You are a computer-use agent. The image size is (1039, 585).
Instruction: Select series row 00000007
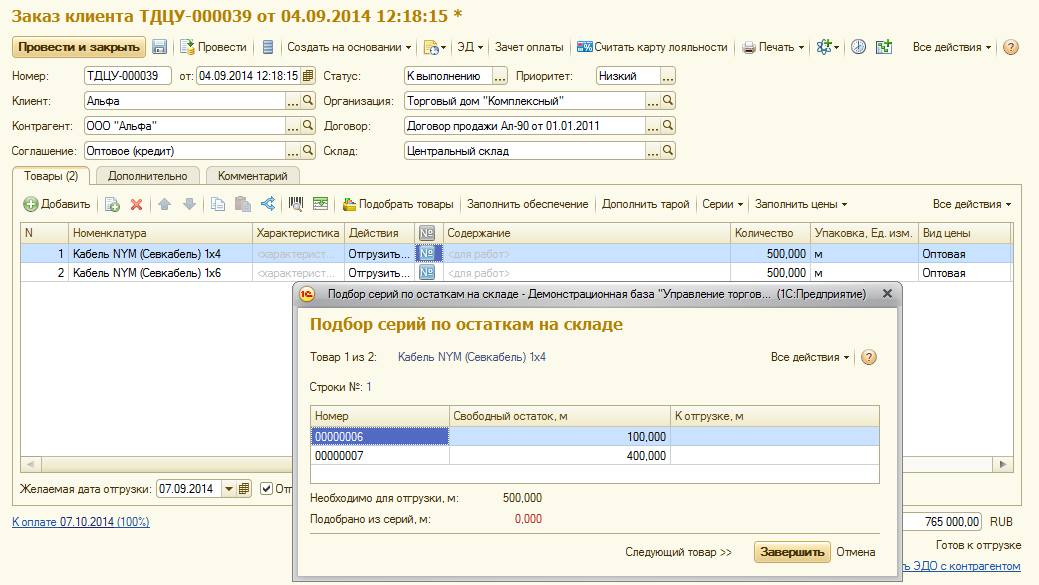tap(594, 455)
